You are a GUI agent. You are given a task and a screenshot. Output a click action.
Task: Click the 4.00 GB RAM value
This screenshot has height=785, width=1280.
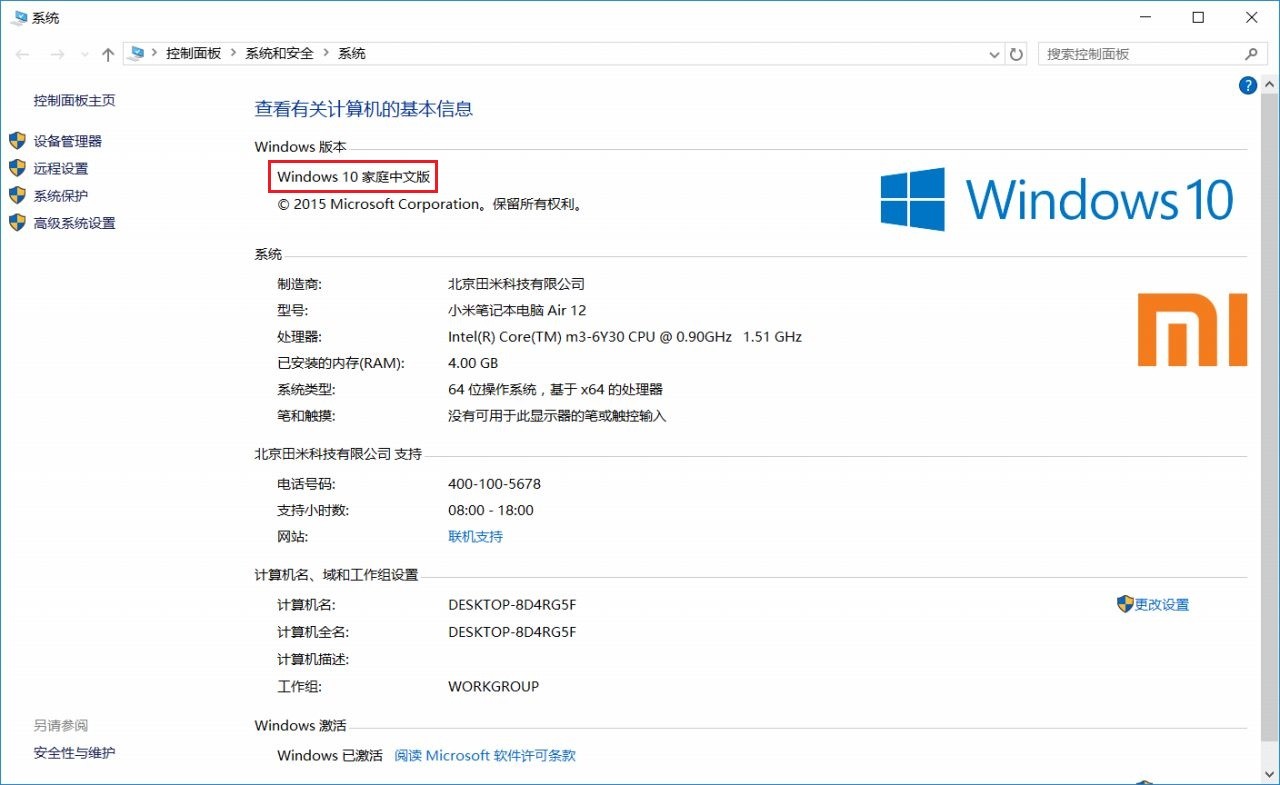[x=473, y=363]
